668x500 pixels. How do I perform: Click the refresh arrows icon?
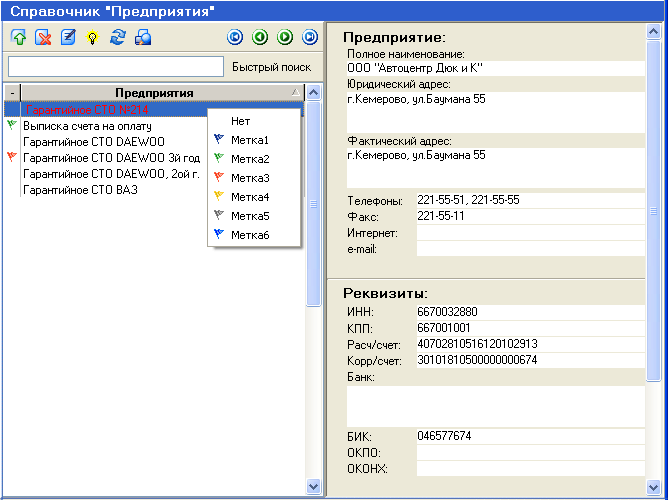point(118,38)
